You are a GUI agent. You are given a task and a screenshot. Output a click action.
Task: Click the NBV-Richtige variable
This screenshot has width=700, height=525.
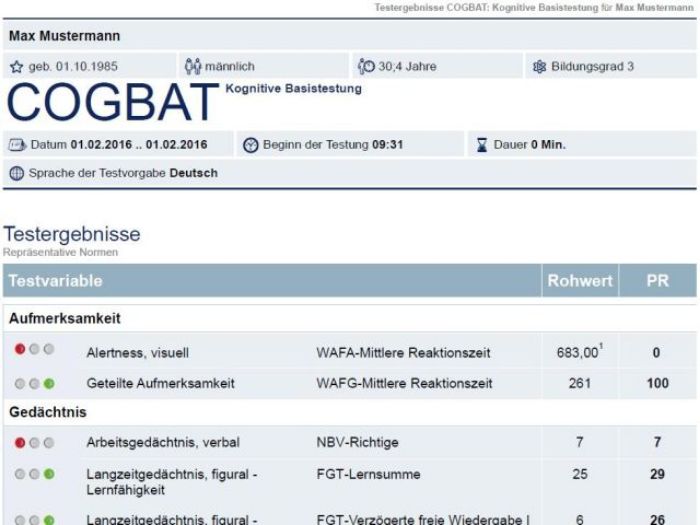coord(357,442)
